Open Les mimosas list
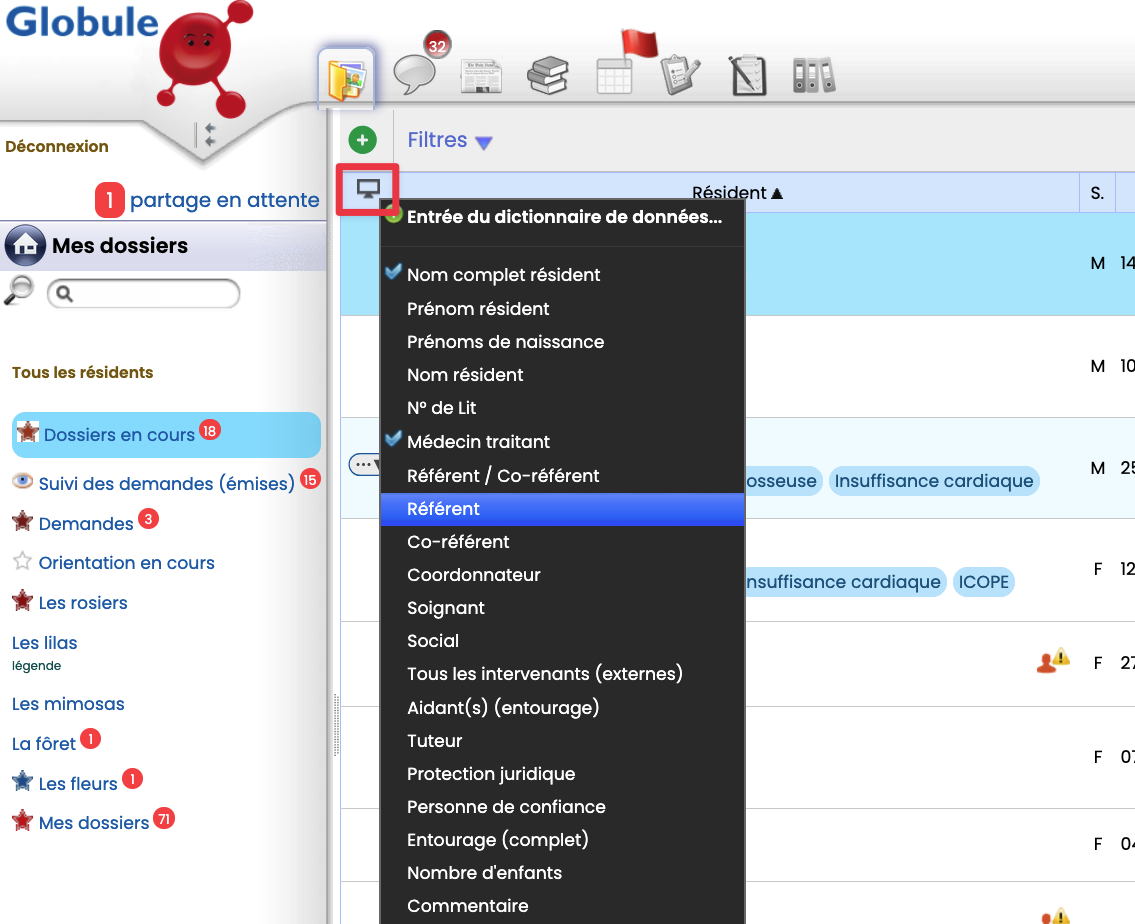 coord(68,704)
